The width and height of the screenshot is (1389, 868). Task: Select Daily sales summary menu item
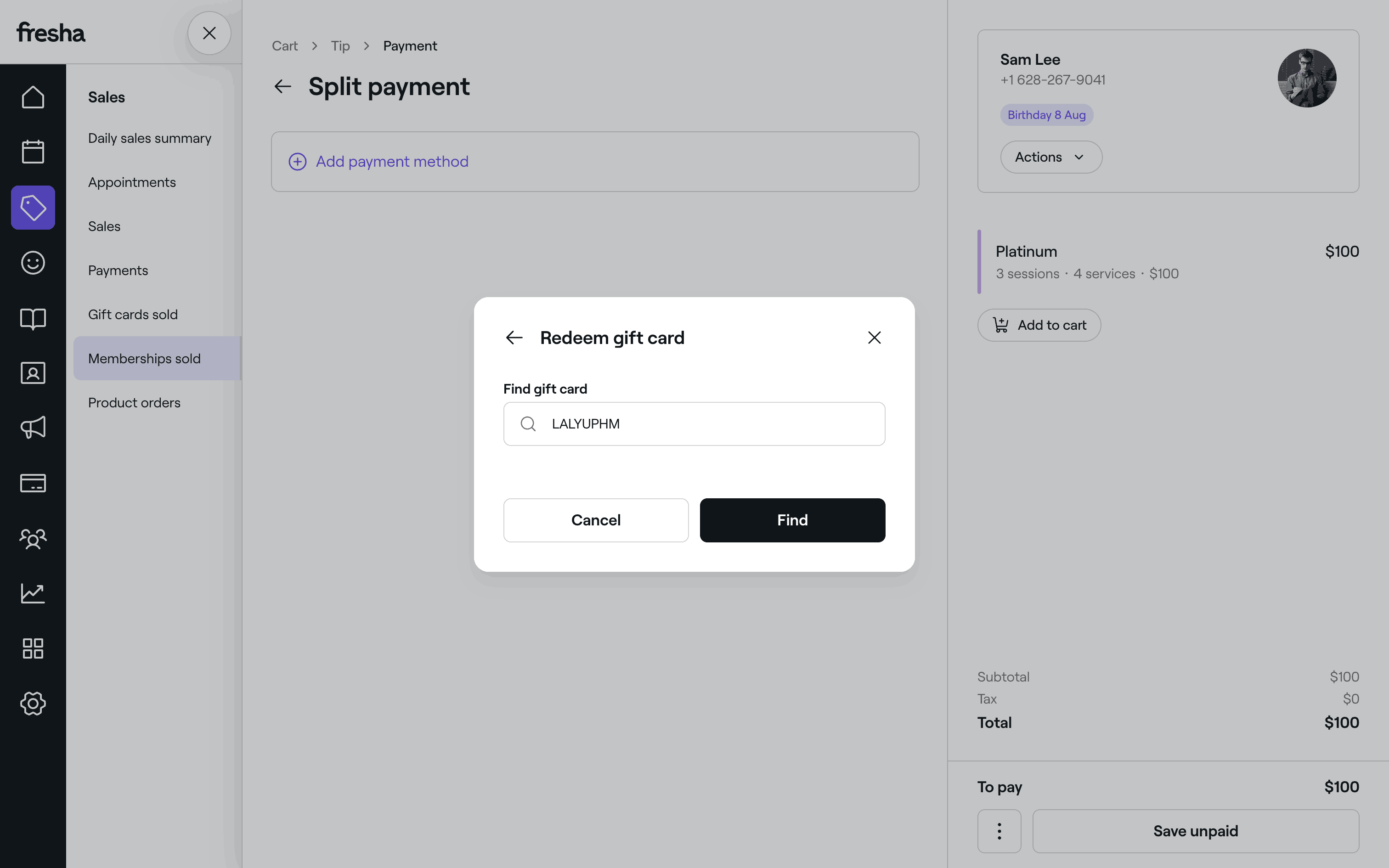[150, 138]
